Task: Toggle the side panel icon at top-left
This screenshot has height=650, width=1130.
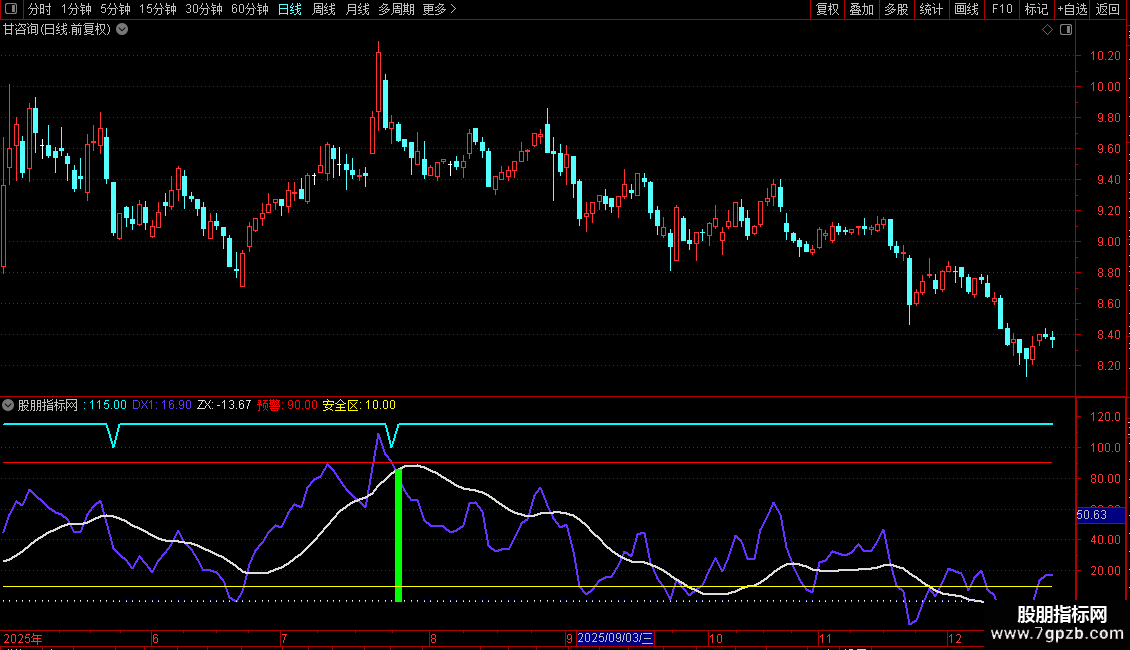Action: pos(11,9)
